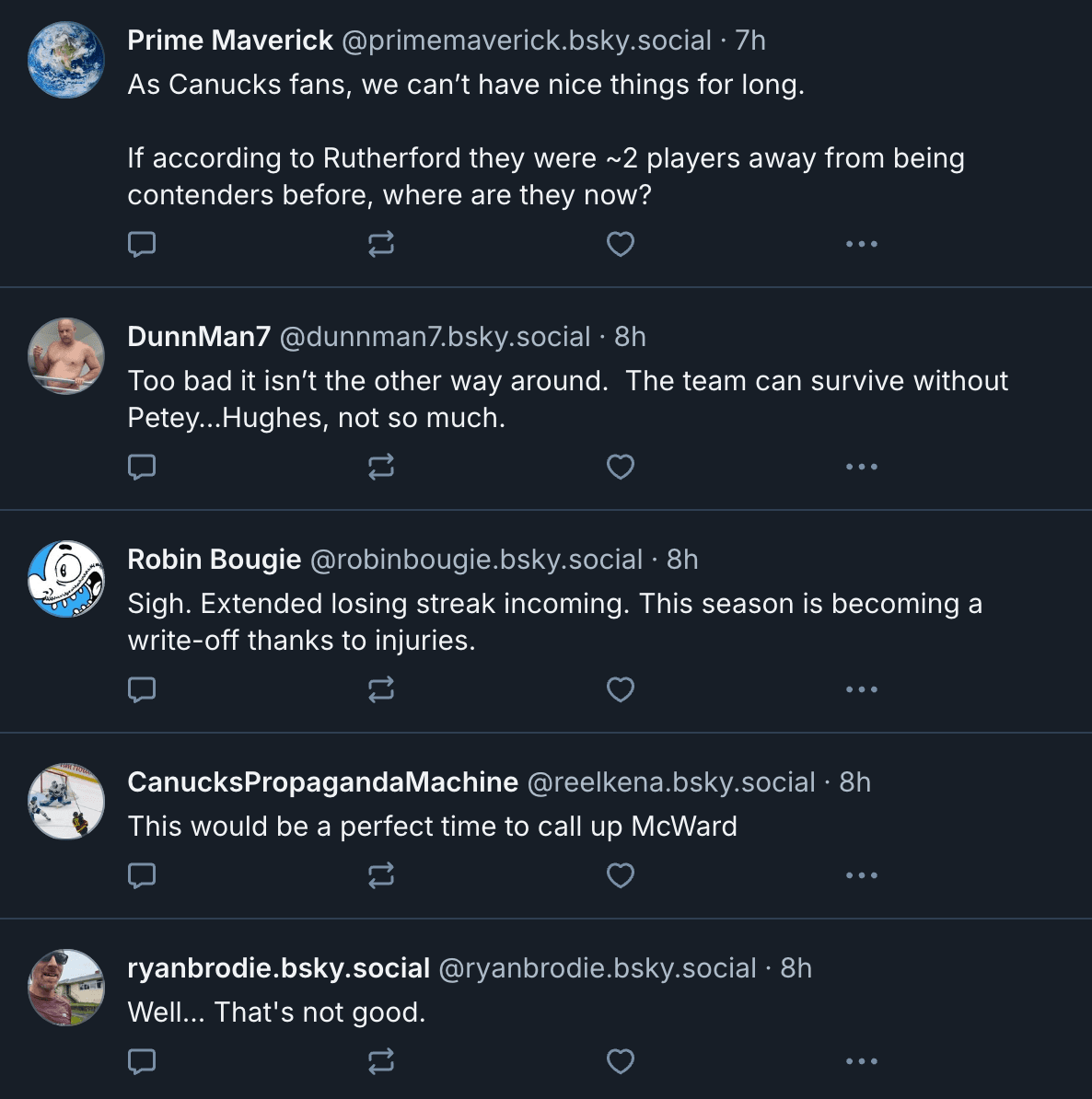Open more options on DunnMan7's post
Image resolution: width=1092 pixels, height=1099 pixels.
[x=861, y=467]
